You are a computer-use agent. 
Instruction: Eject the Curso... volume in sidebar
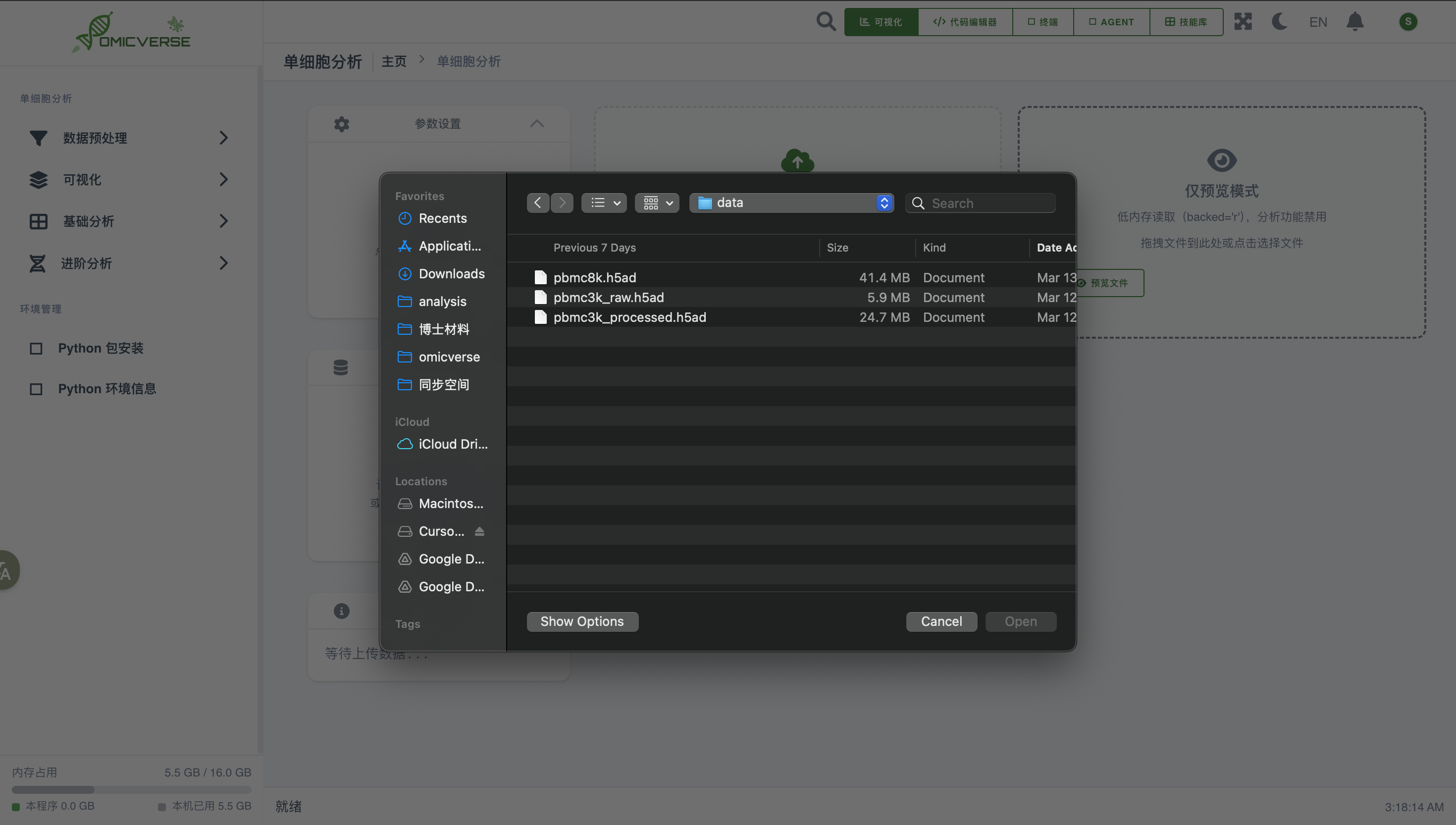coord(479,531)
